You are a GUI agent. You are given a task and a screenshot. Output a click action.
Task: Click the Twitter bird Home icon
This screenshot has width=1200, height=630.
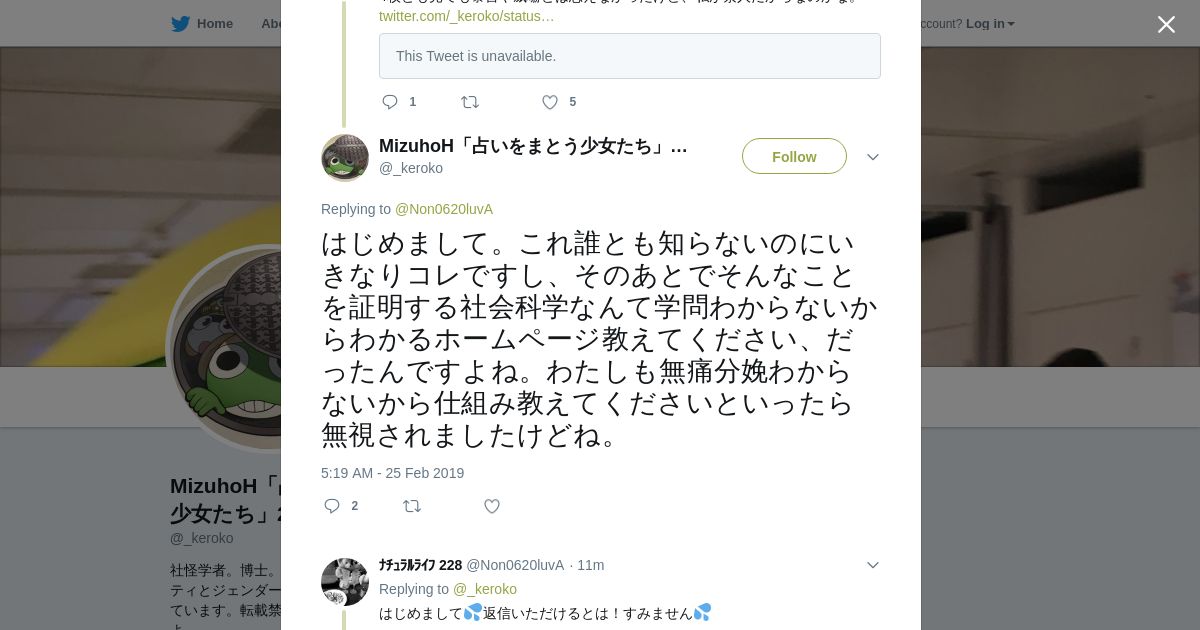pyautogui.click(x=180, y=24)
